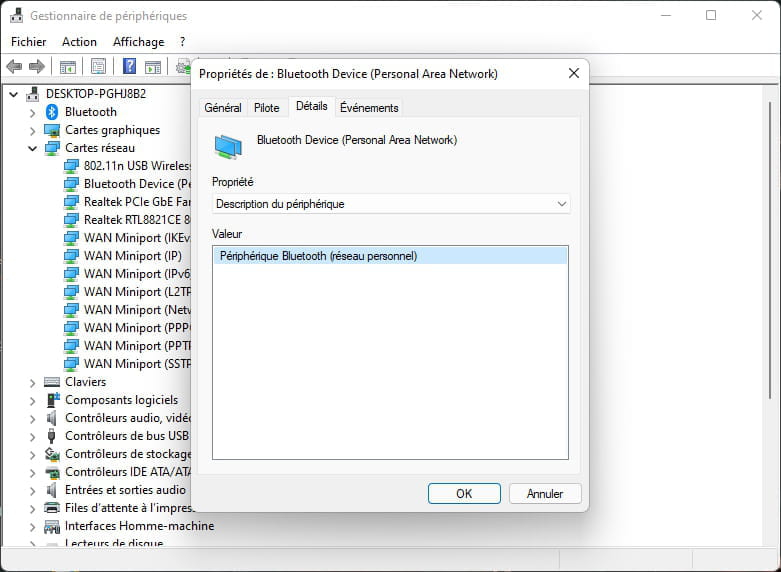Click the Cartes réseau network icon
The width and height of the screenshot is (781, 572).
(52, 148)
